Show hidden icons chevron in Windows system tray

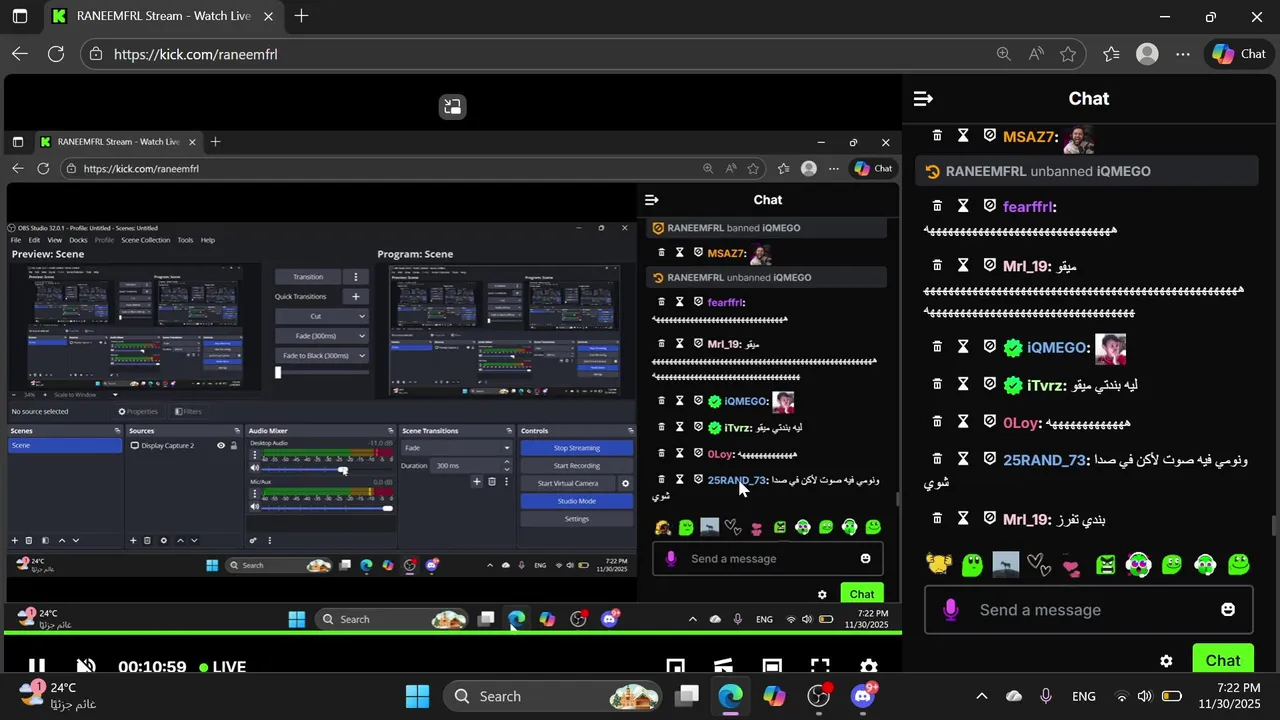pyautogui.click(x=982, y=696)
